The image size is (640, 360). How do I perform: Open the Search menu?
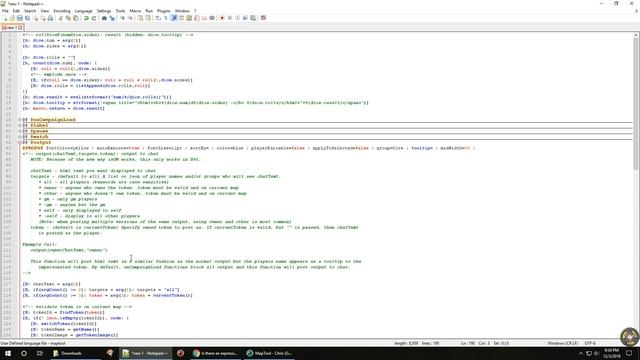pyautogui.click(x=30, y=11)
